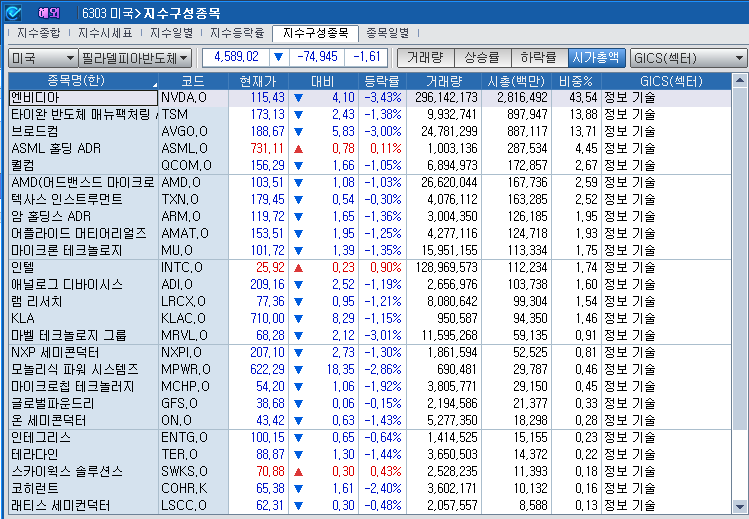The height and width of the screenshot is (519, 749).
Task: Open the 종목일별 tab
Action: [387, 33]
